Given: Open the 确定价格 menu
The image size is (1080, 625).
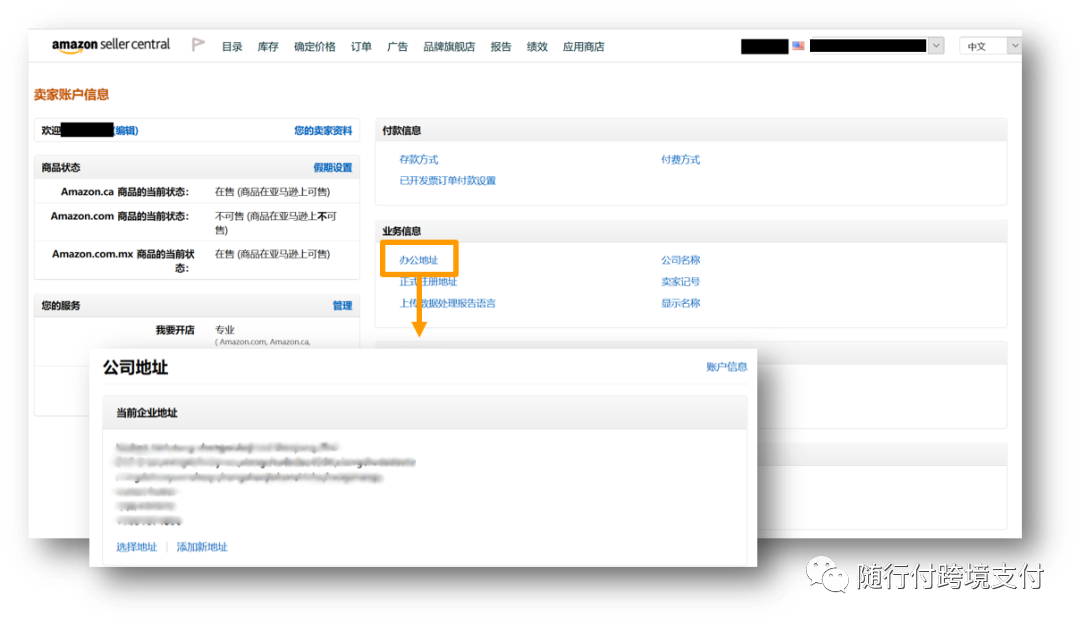Looking at the screenshot, I should click(x=315, y=47).
